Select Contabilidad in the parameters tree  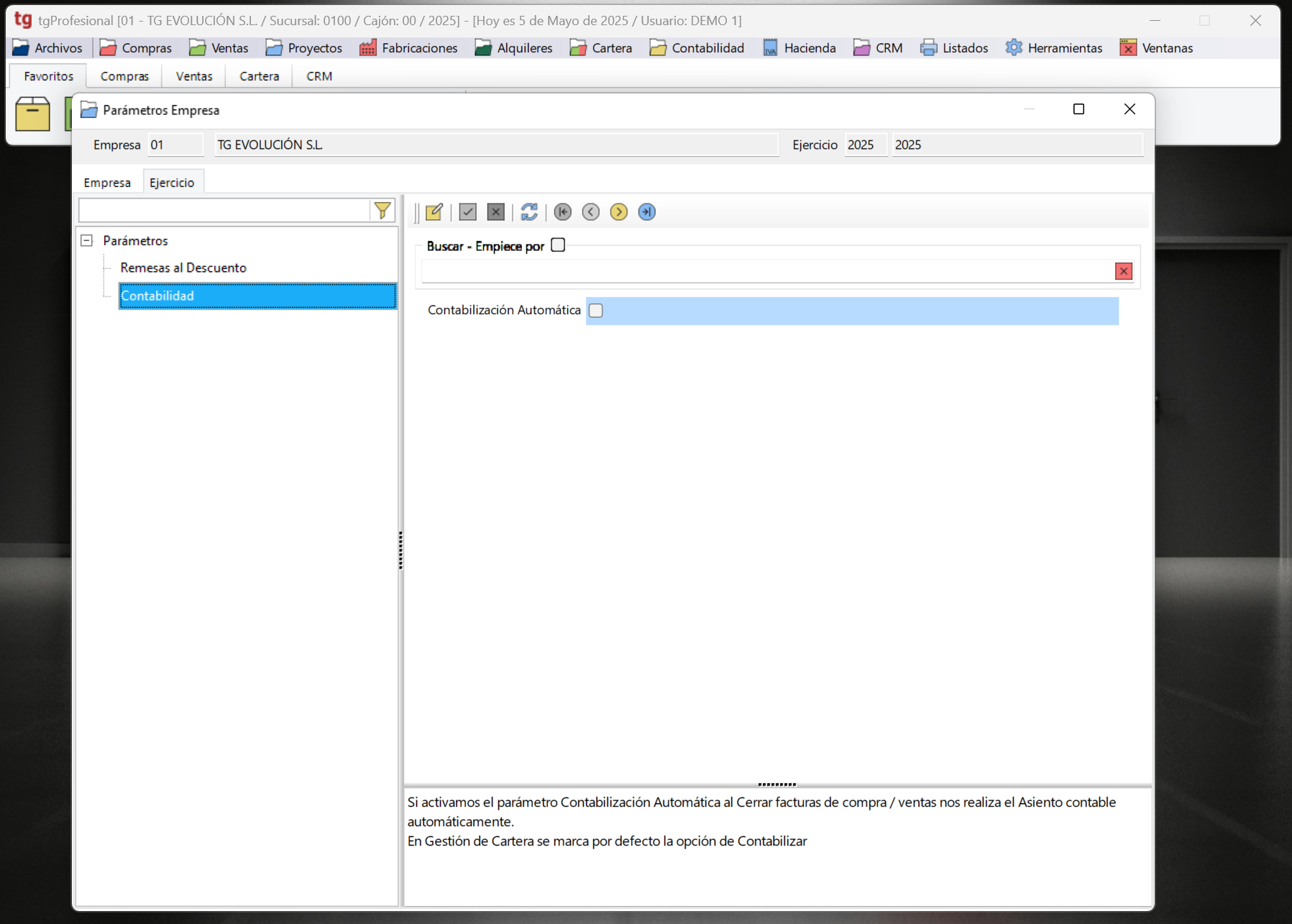coord(257,296)
